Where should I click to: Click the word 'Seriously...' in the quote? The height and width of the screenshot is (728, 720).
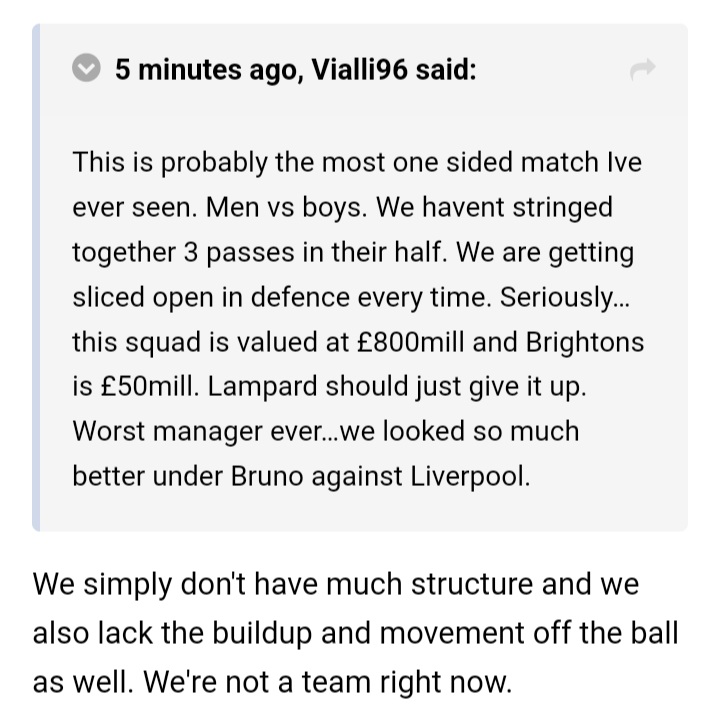(x=564, y=297)
